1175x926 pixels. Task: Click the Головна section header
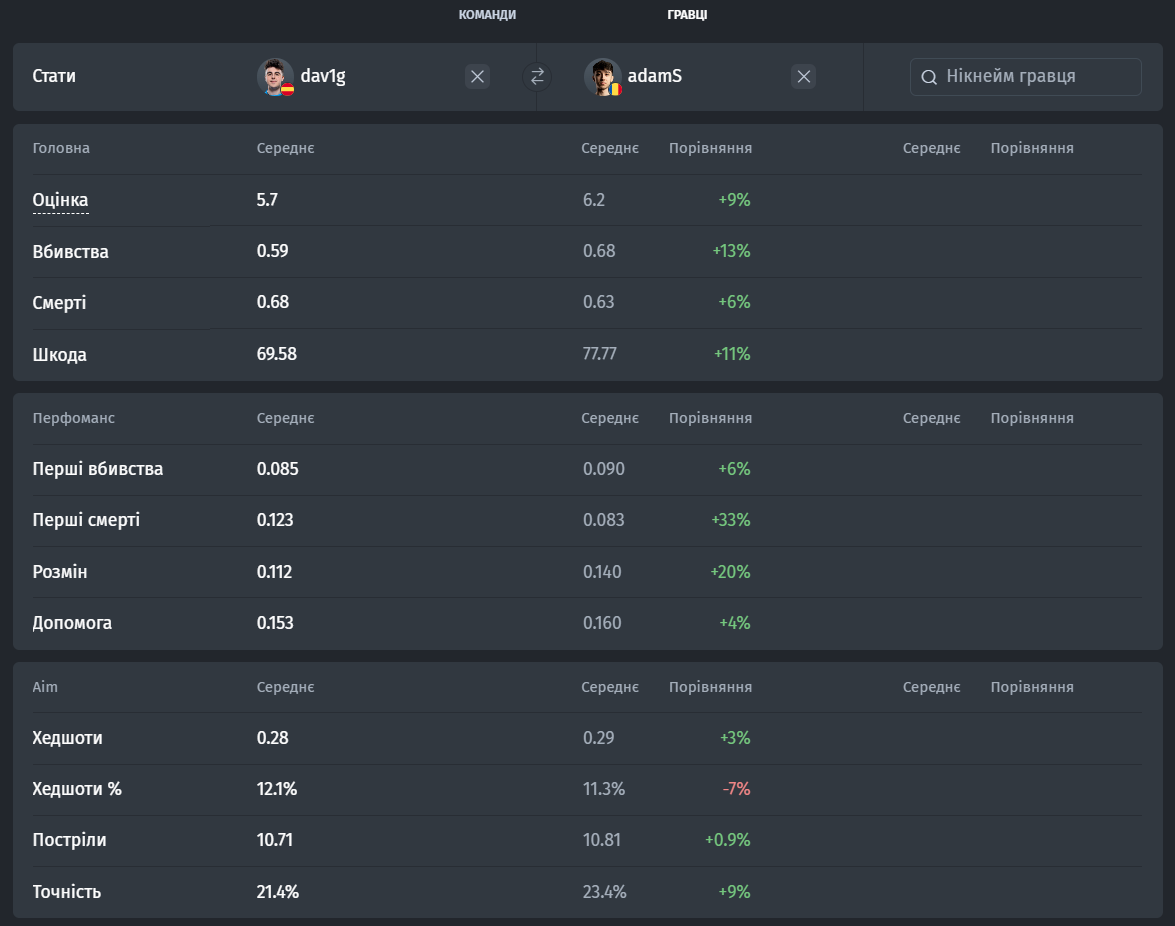point(61,148)
